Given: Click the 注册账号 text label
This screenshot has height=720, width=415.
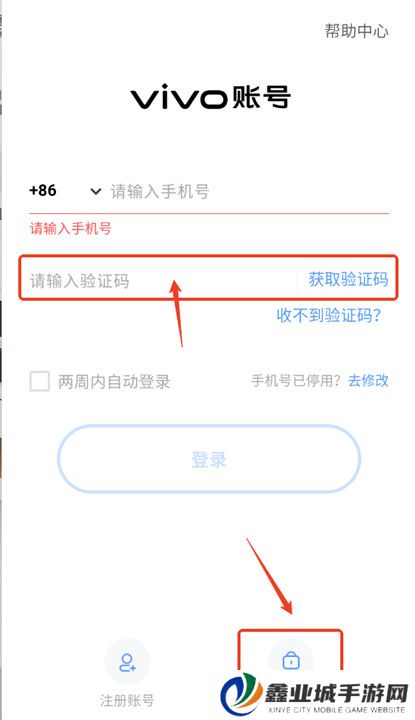Looking at the screenshot, I should pos(127,700).
